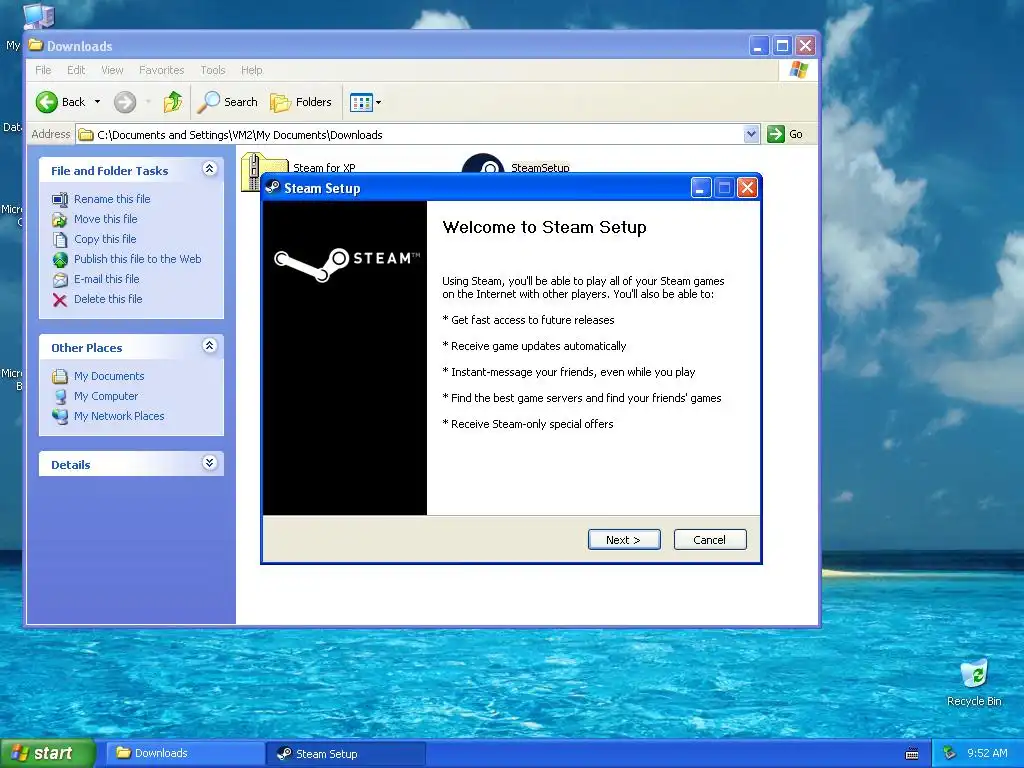1024x768 pixels.
Task: Open the Tools menu
Action: (x=212, y=70)
